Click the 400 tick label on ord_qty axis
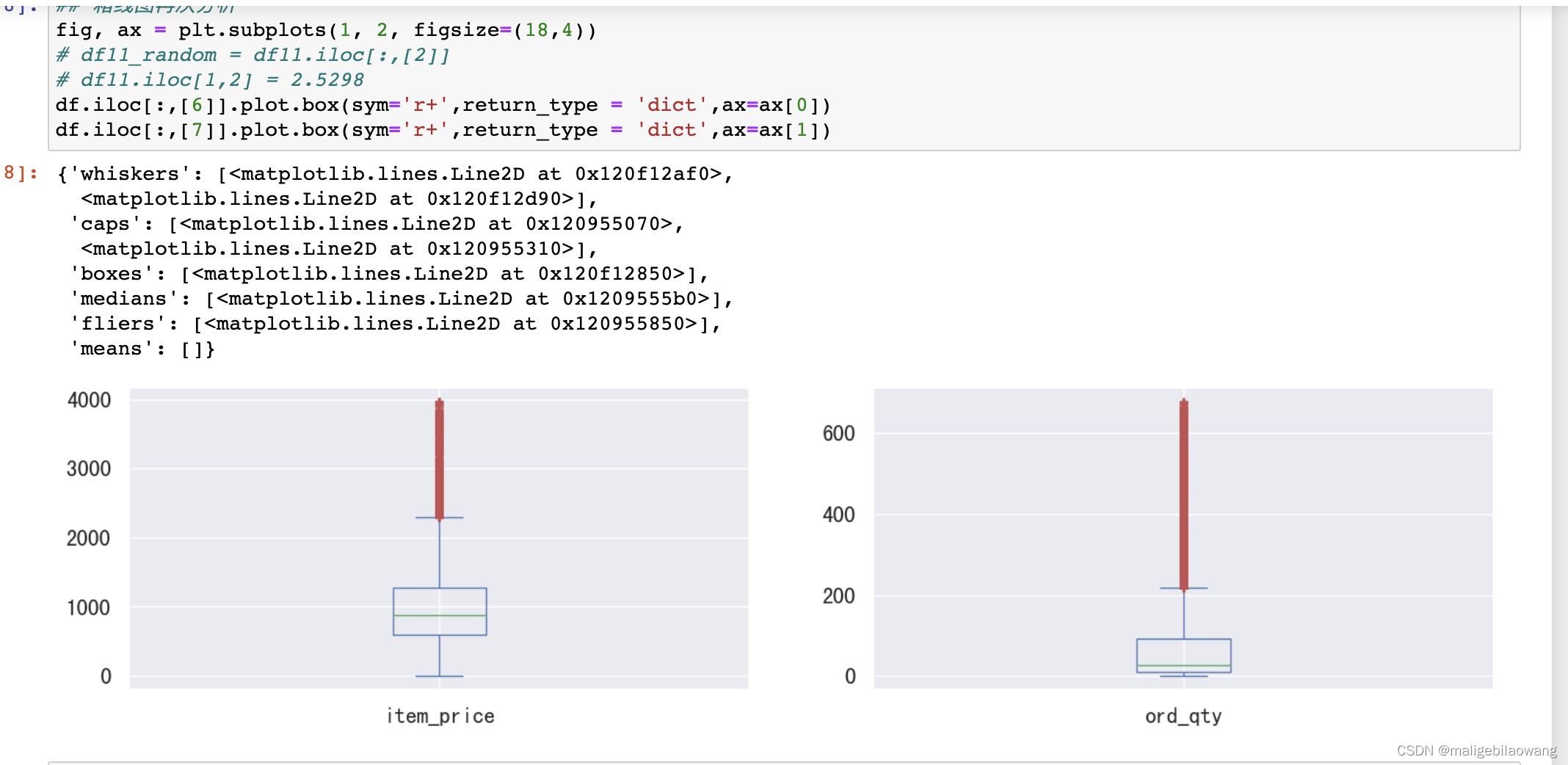This screenshot has height=765, width=1568. [838, 514]
